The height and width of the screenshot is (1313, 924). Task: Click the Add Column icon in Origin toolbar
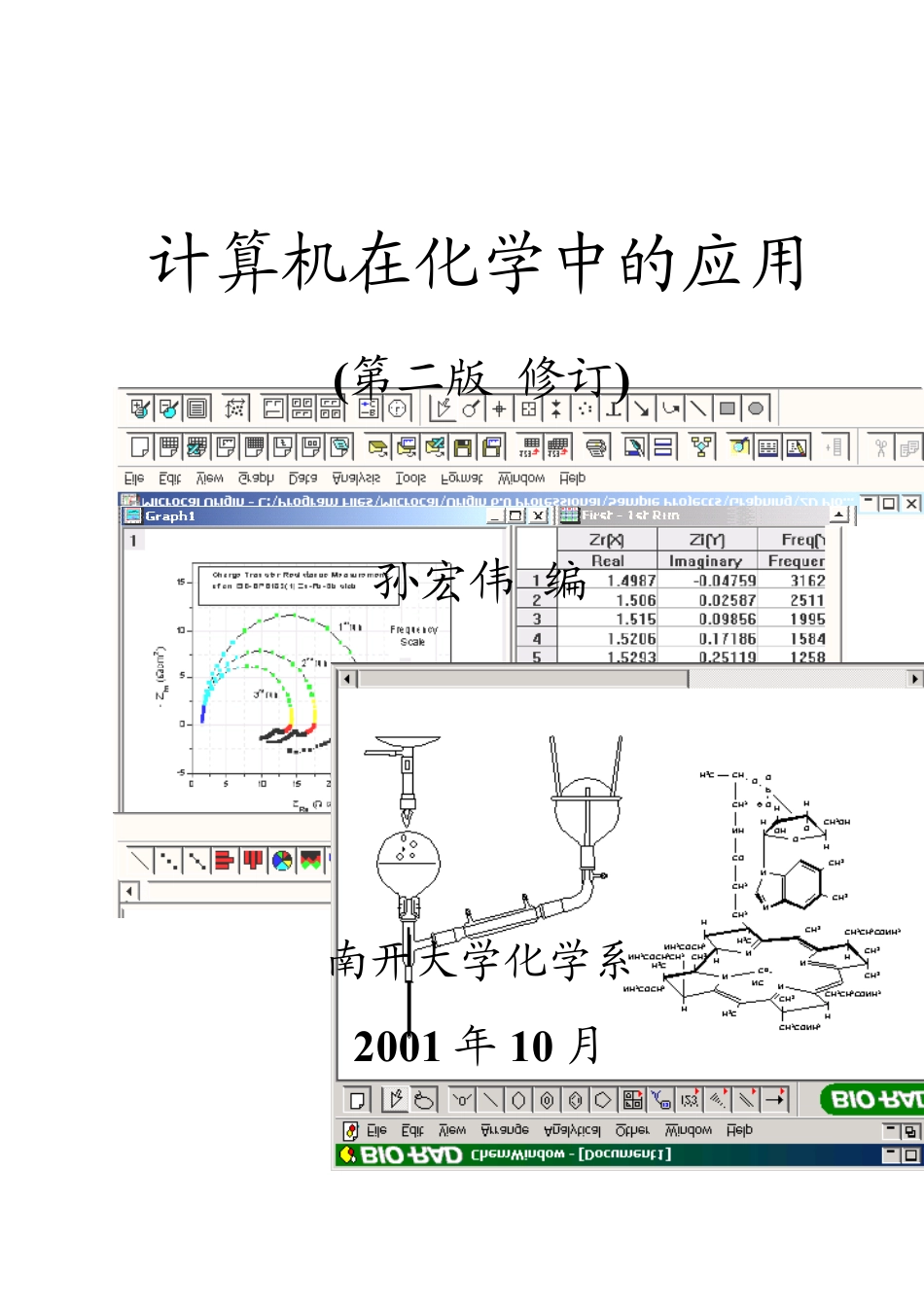(x=835, y=446)
